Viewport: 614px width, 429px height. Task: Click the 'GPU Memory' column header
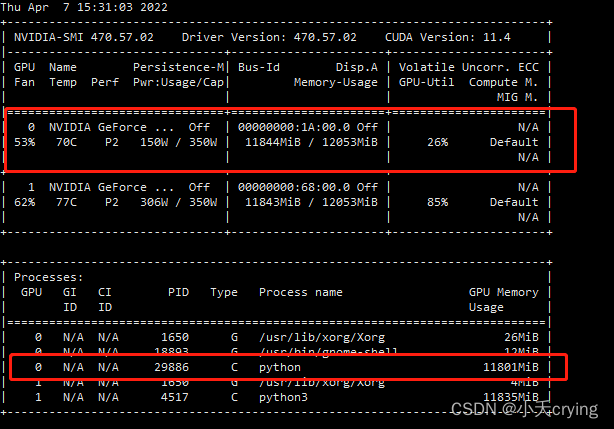click(504, 292)
